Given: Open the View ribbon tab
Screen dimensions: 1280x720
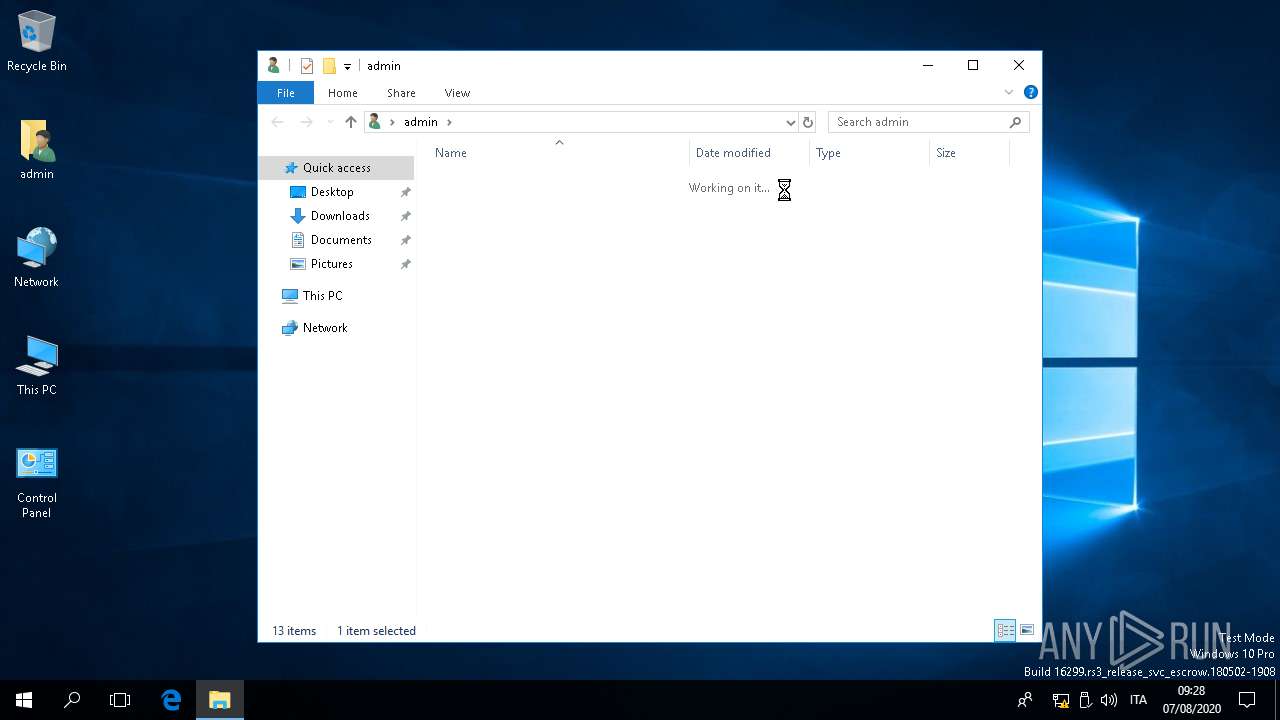Looking at the screenshot, I should click(457, 93).
